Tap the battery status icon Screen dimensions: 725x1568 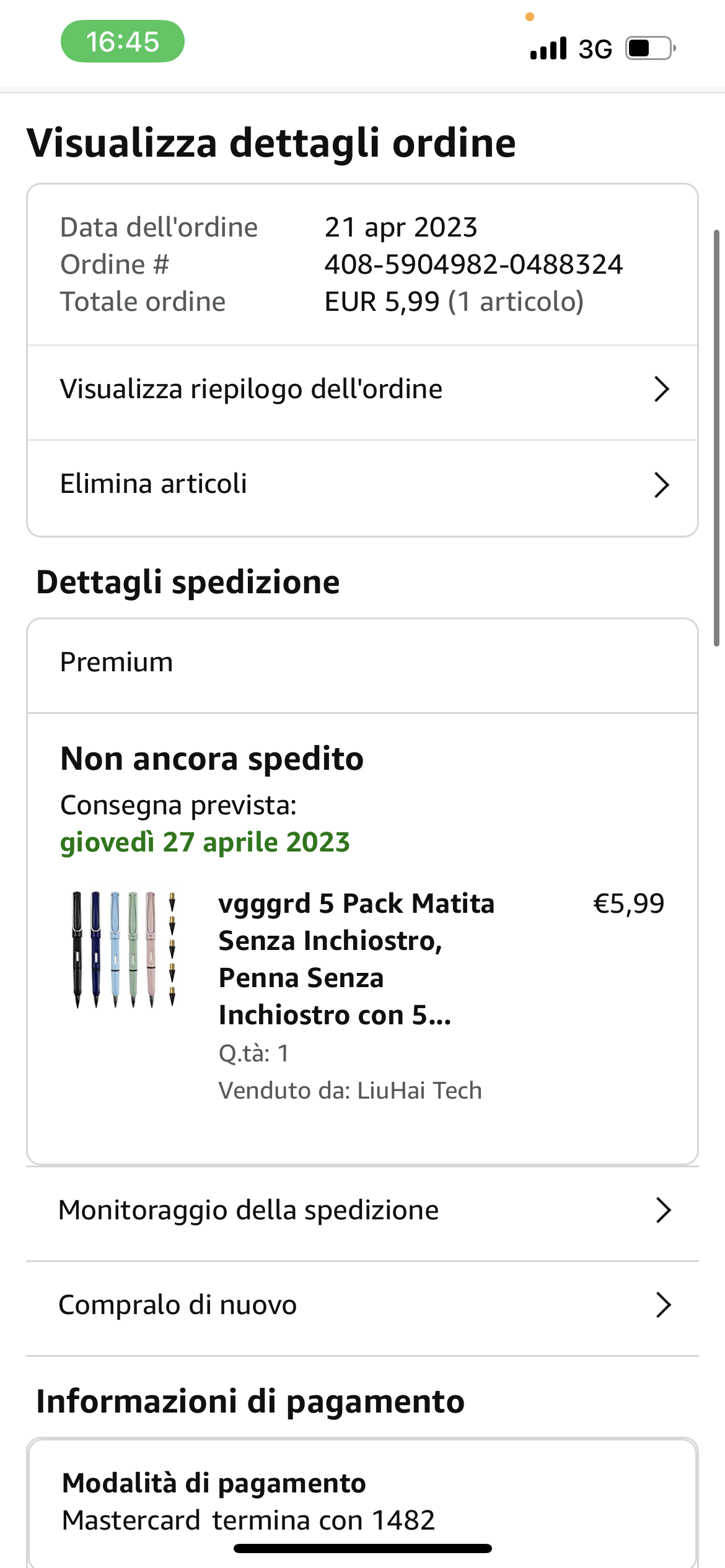point(650,48)
